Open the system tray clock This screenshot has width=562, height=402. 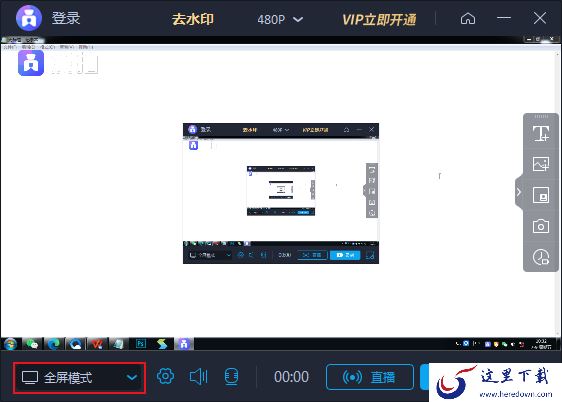(541, 344)
